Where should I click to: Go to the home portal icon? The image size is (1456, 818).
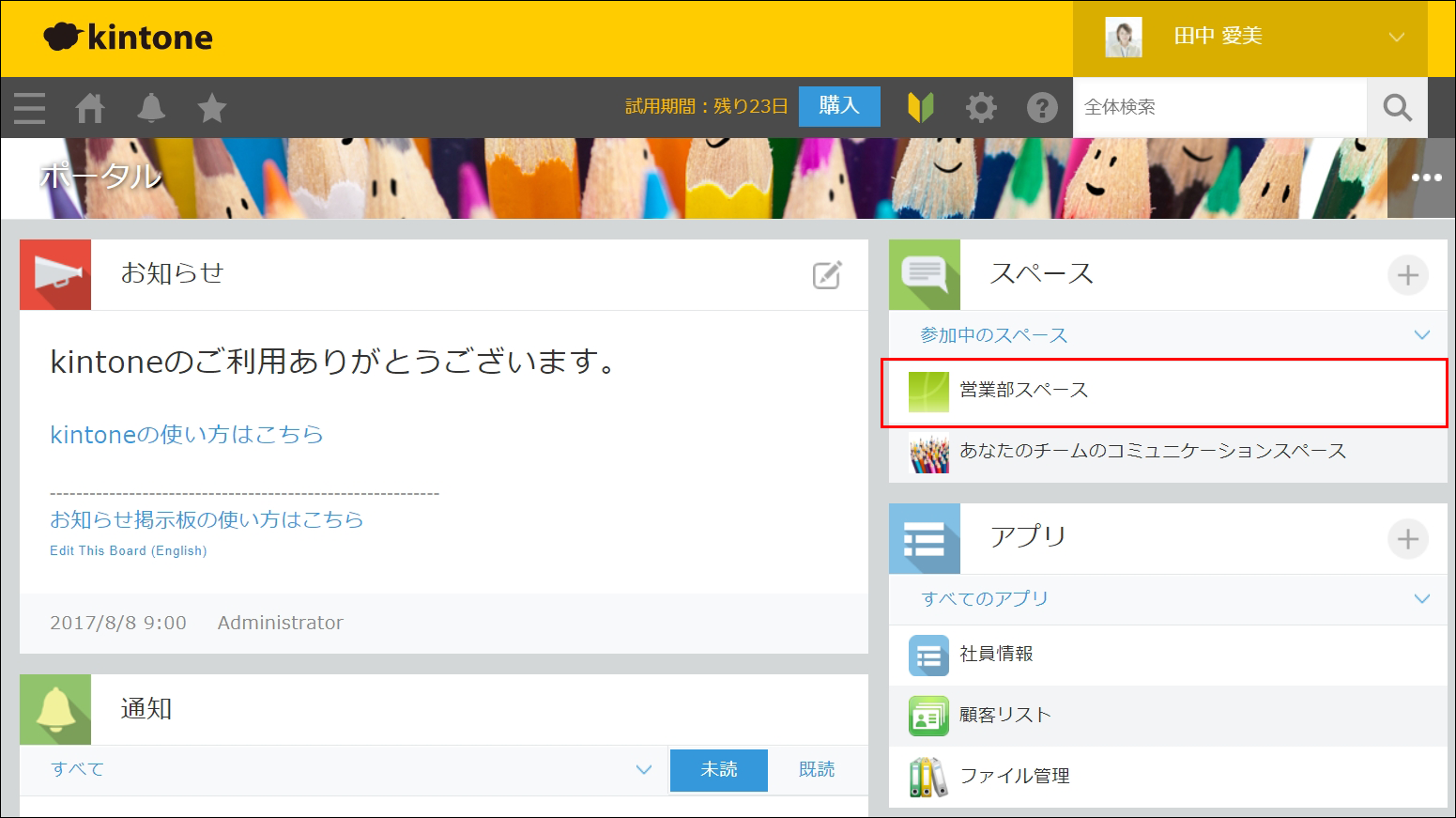tap(90, 108)
